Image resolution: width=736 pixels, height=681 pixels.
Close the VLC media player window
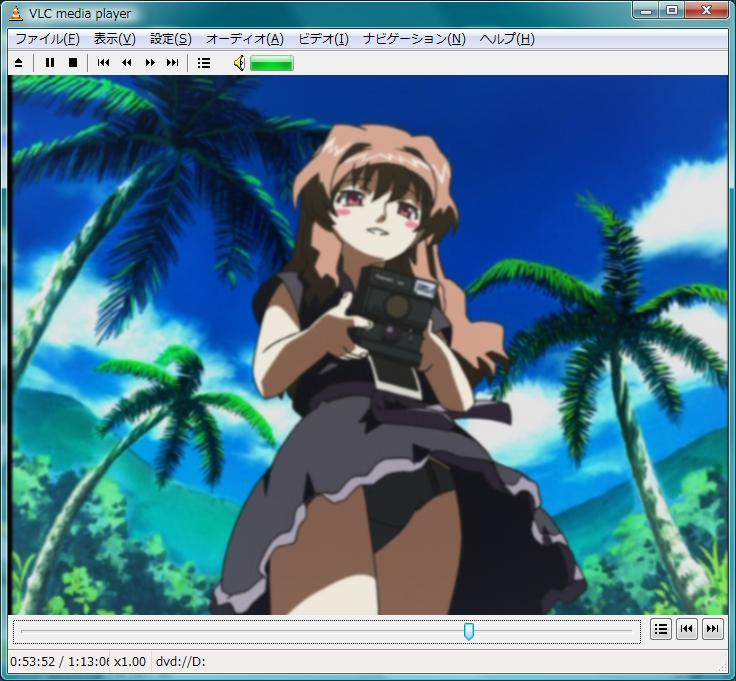click(x=706, y=11)
